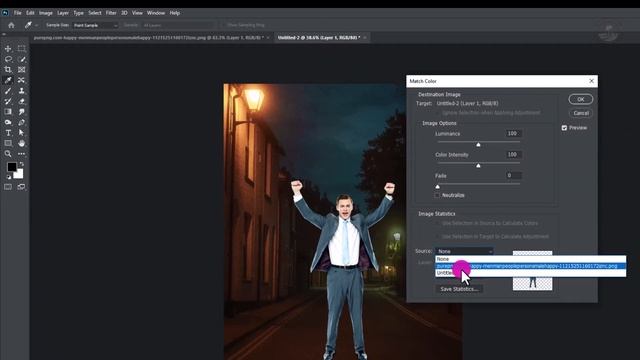640x360 pixels.
Task: Close the Match Color dialog
Action: tap(591, 81)
